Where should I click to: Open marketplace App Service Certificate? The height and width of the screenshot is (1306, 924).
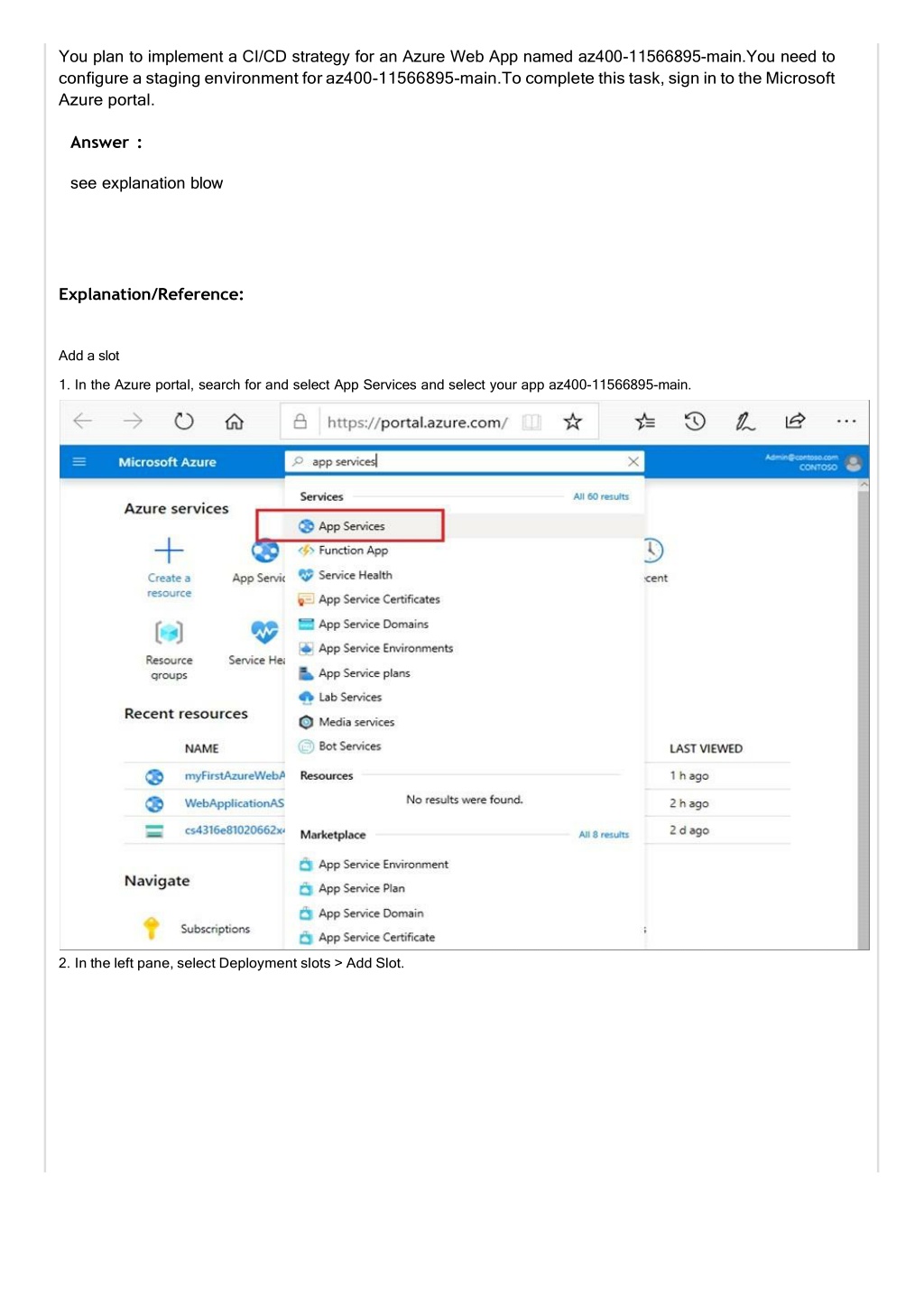coord(376,938)
